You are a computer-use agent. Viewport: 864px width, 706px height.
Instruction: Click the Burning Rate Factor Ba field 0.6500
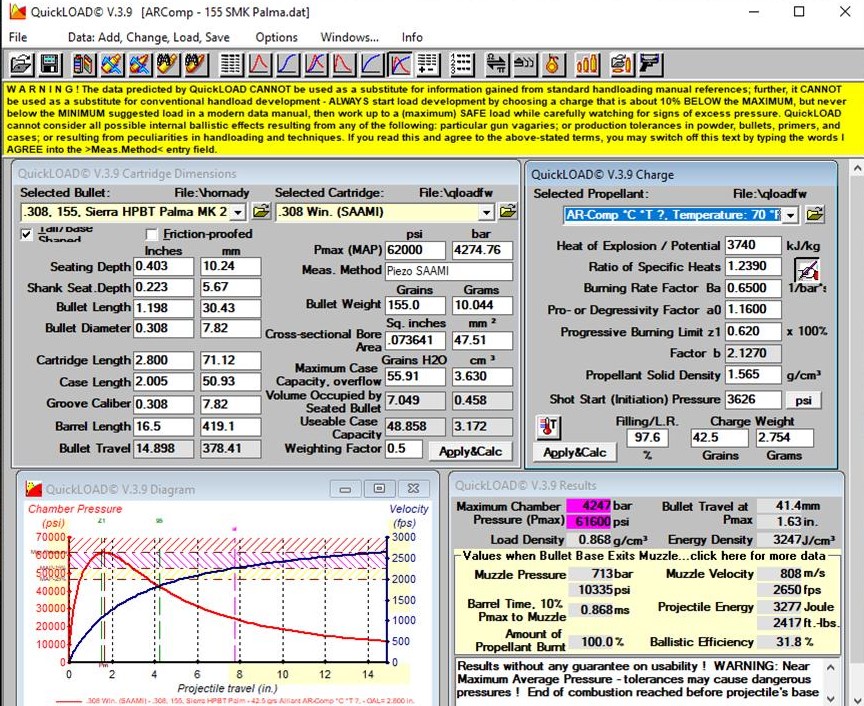click(753, 288)
